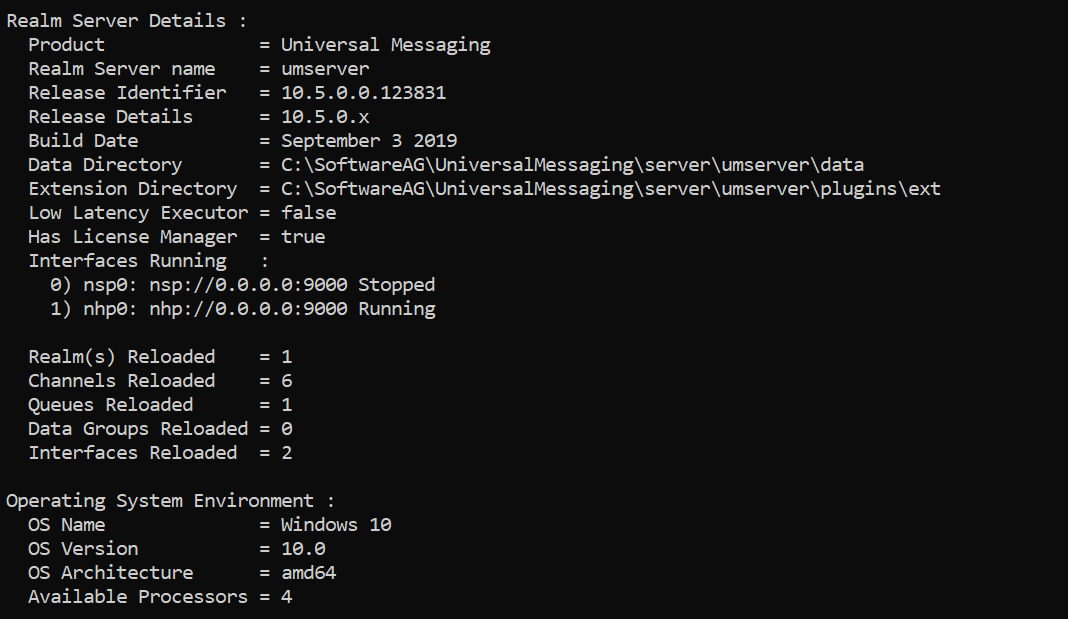Click the 'umserver' realm server name
Image resolution: width=1068 pixels, height=619 pixels.
325,69
